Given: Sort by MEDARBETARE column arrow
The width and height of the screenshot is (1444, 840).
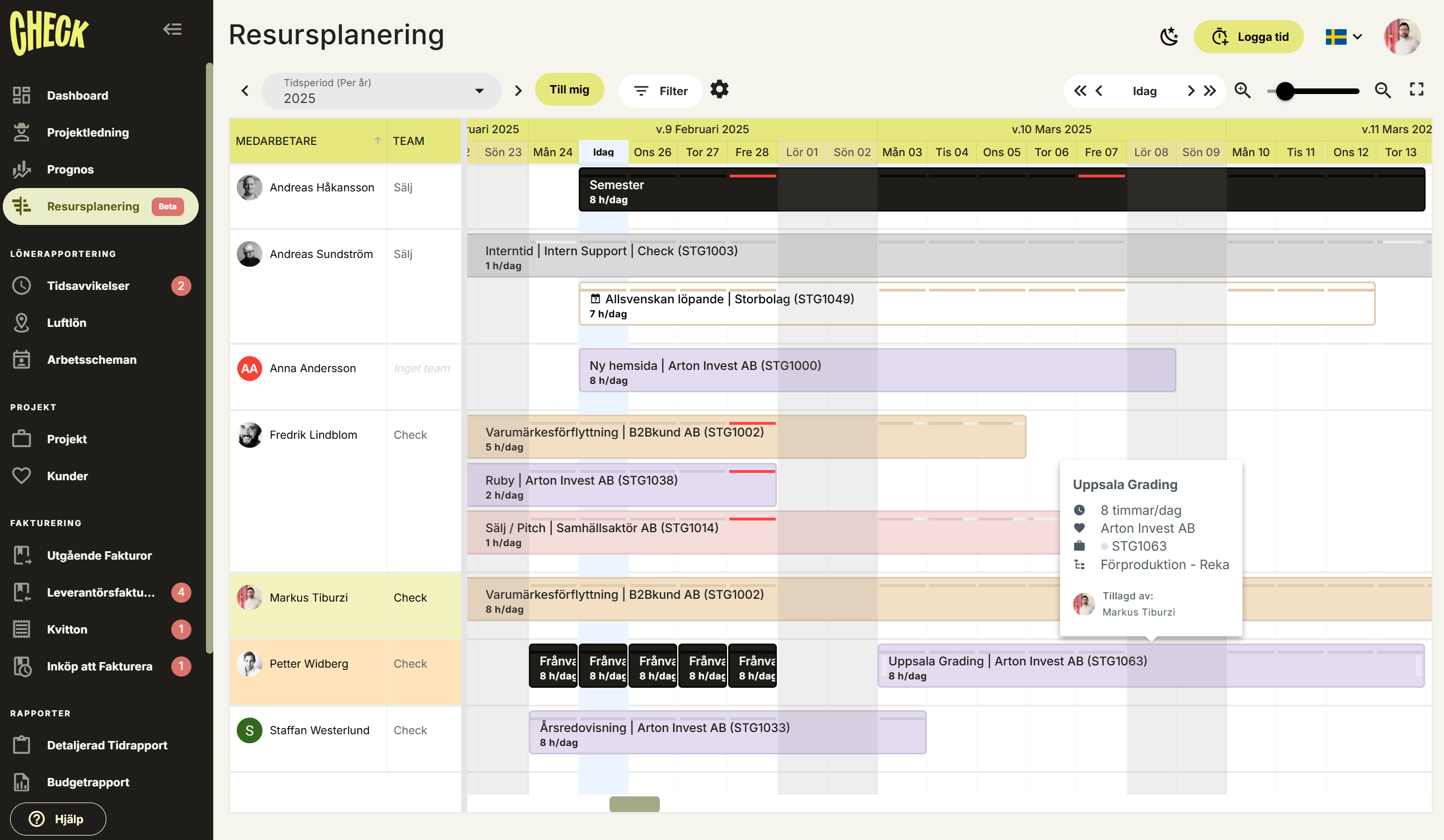Looking at the screenshot, I should pyautogui.click(x=378, y=140).
